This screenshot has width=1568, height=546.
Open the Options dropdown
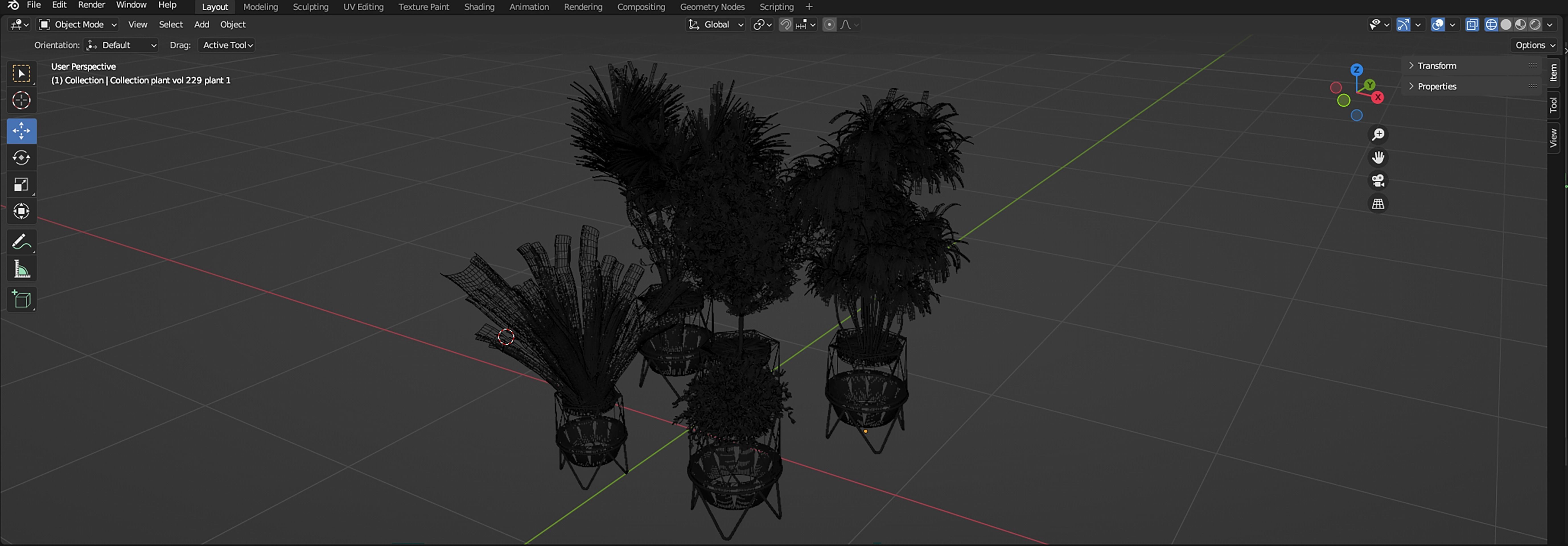click(1534, 45)
